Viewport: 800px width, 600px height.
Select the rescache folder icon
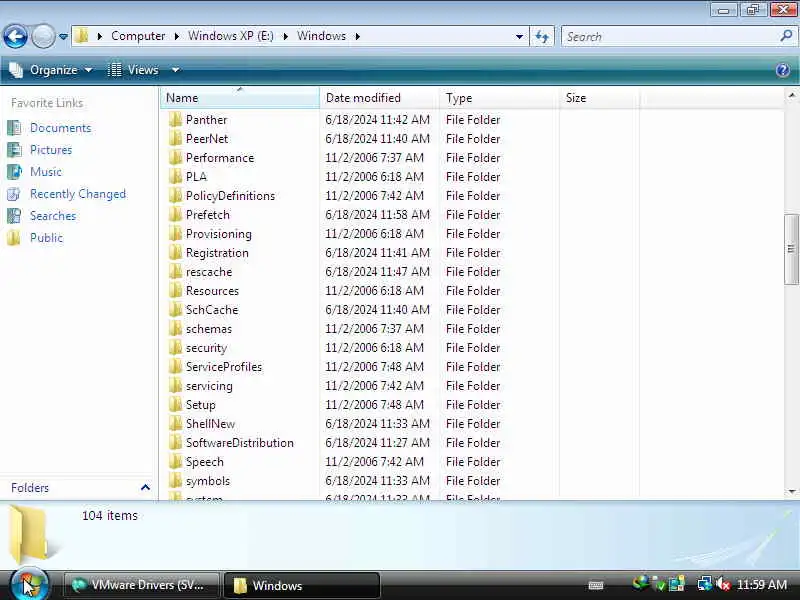(x=176, y=271)
